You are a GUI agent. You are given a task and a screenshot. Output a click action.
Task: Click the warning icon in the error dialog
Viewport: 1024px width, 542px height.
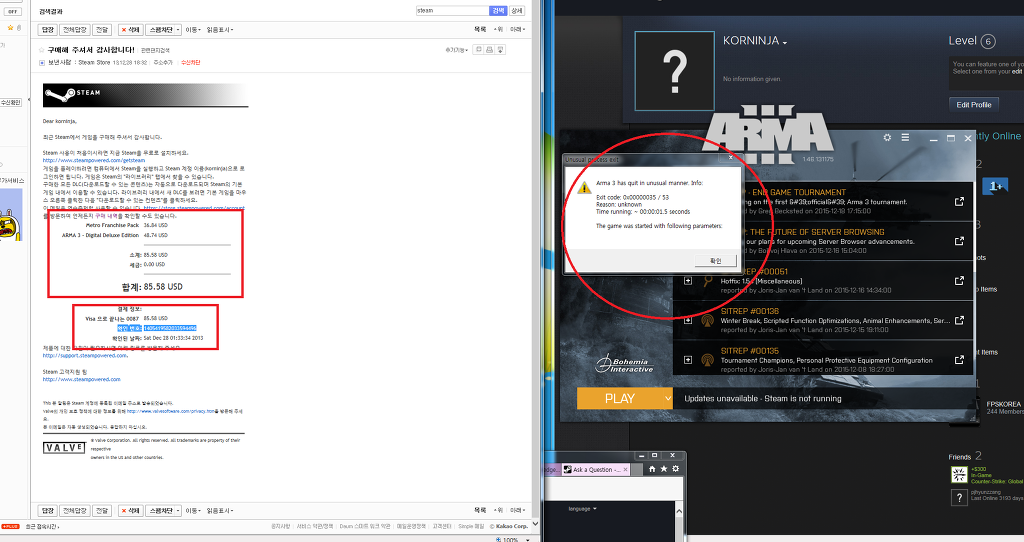tap(584, 188)
